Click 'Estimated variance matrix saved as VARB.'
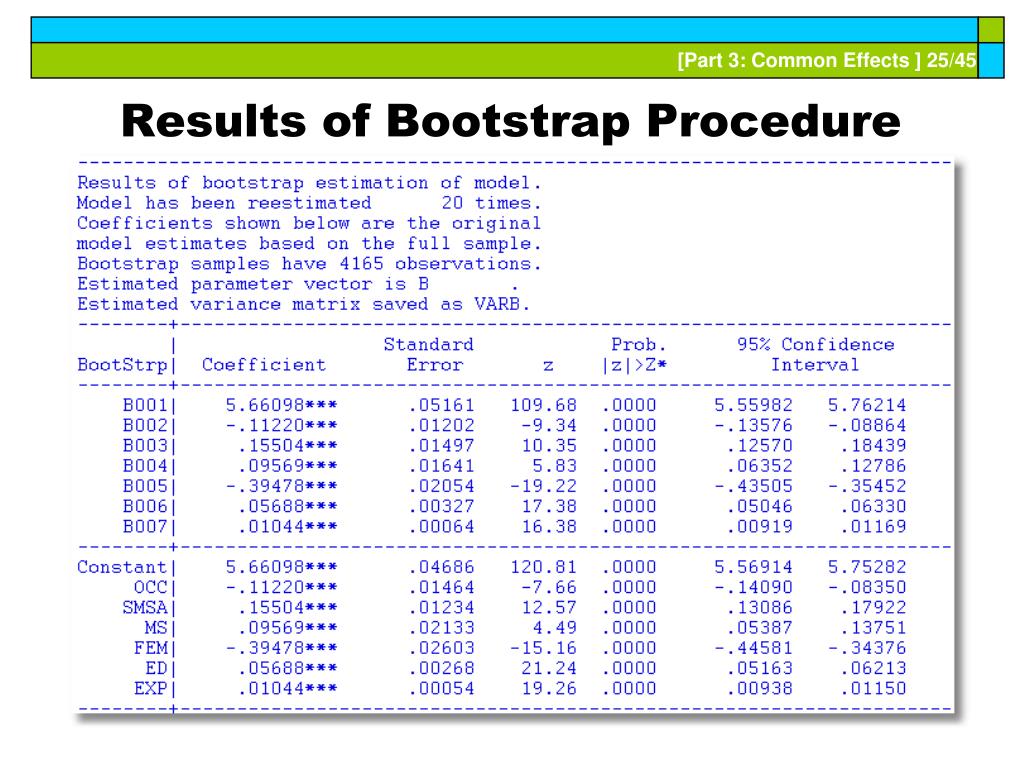 pyautogui.click(x=304, y=304)
